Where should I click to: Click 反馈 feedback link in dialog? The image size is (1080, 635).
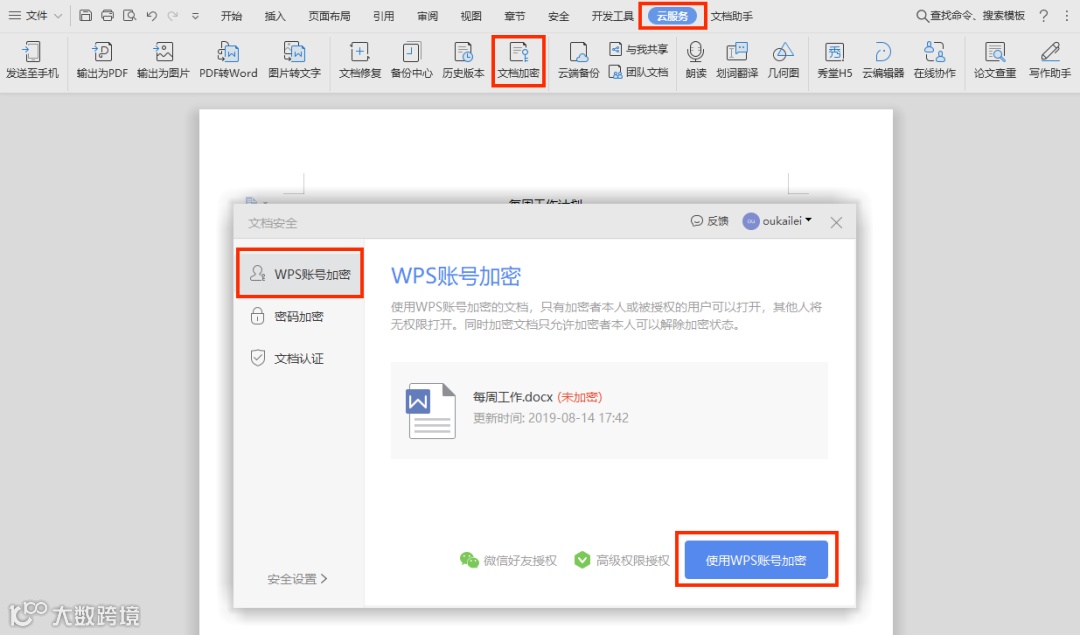709,221
